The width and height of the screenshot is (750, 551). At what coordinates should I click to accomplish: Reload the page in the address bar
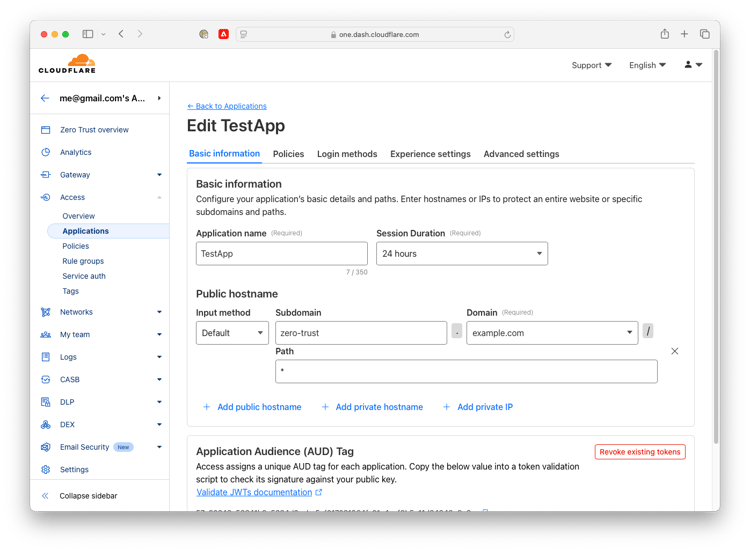(507, 34)
